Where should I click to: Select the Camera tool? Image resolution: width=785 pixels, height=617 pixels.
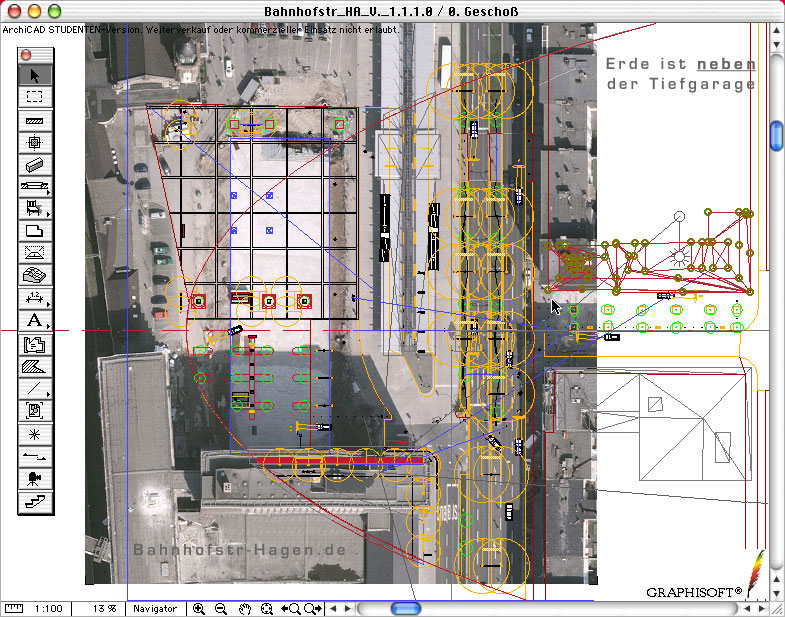coord(35,479)
